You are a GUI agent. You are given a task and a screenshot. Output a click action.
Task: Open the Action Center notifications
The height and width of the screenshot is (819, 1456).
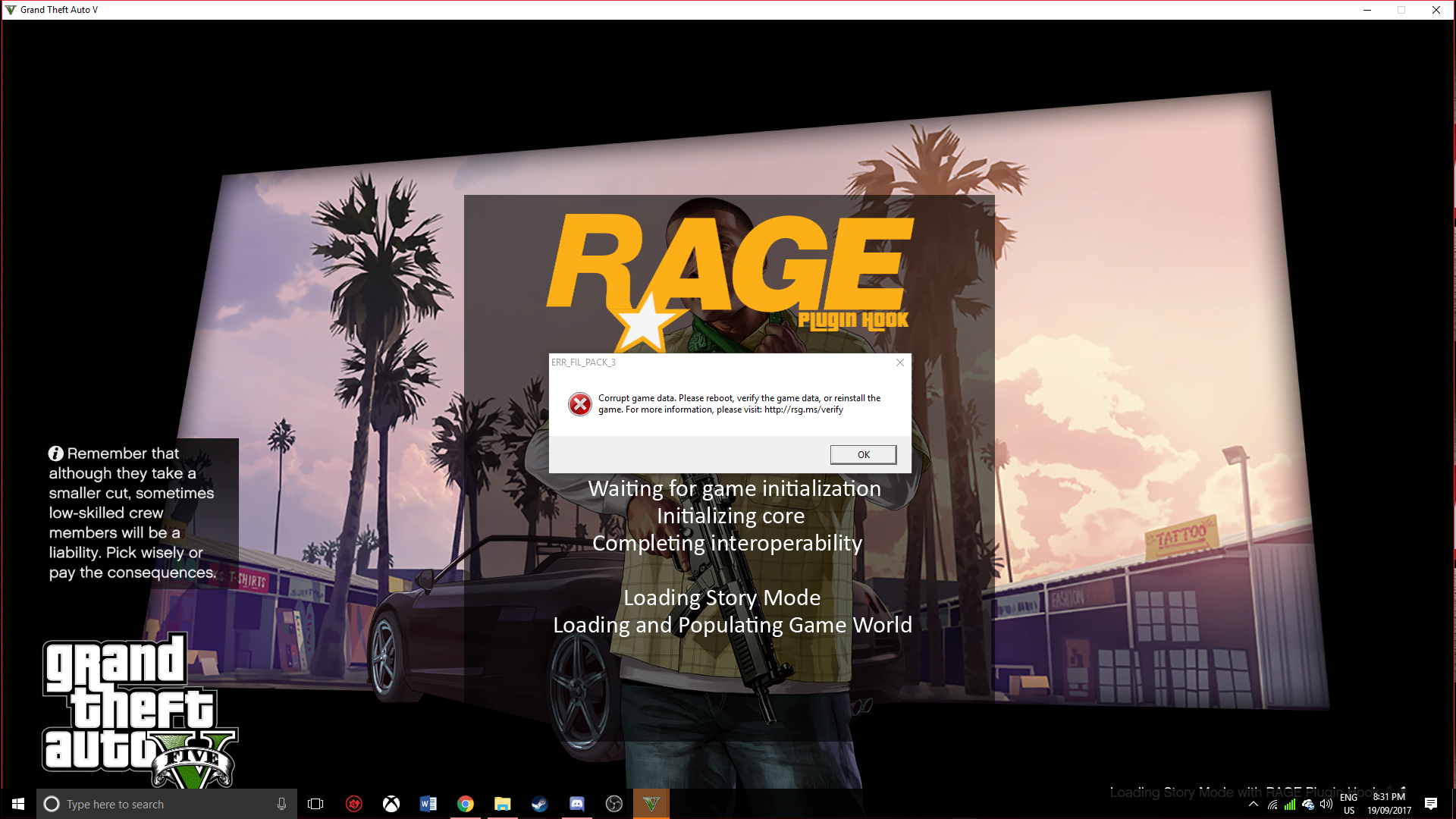click(1431, 804)
